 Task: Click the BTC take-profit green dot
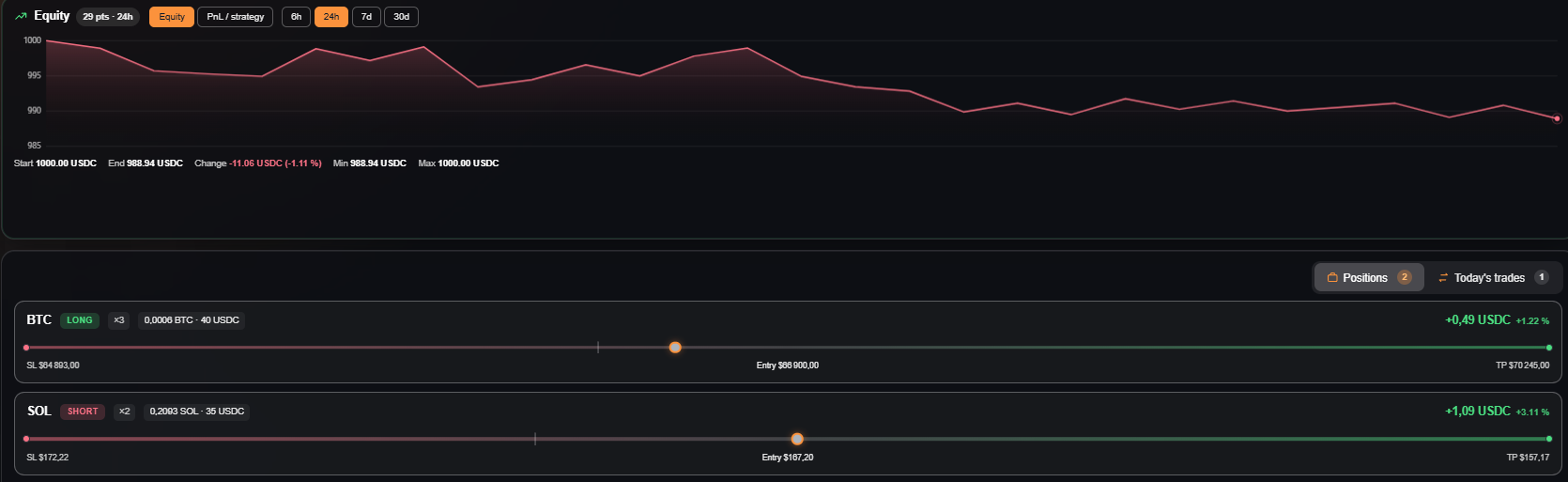[1549, 348]
